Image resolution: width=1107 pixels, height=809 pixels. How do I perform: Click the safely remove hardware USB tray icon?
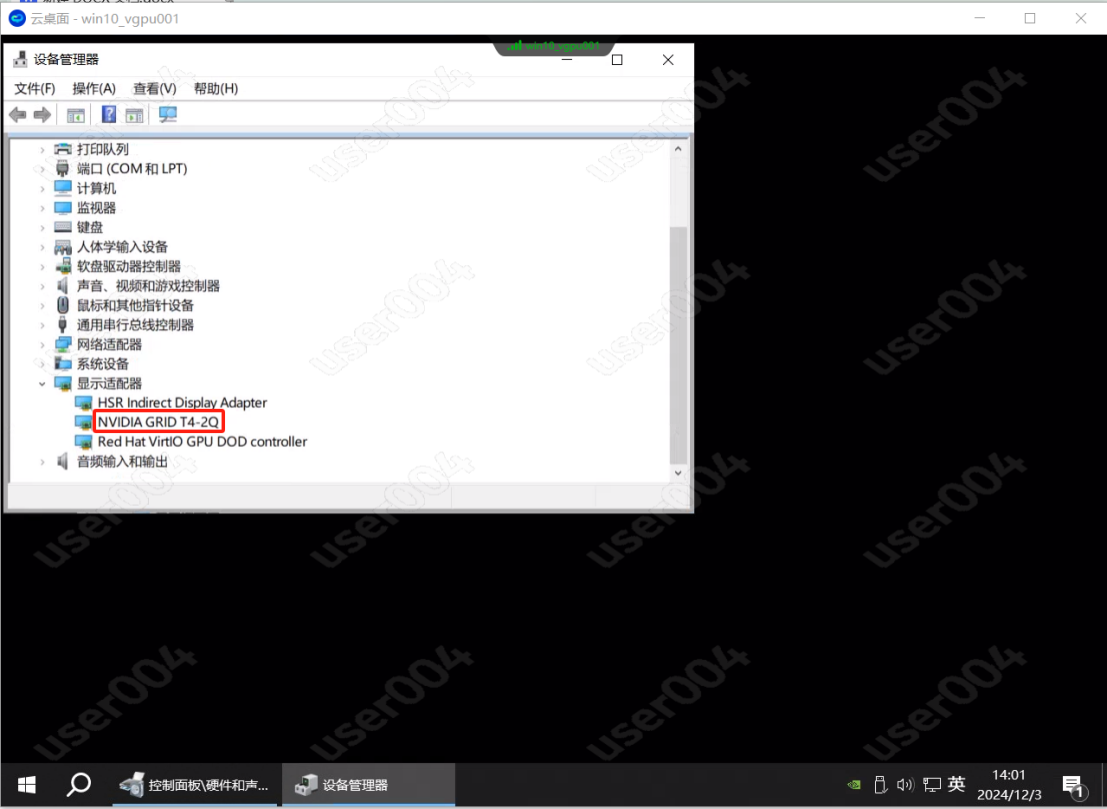tap(880, 784)
